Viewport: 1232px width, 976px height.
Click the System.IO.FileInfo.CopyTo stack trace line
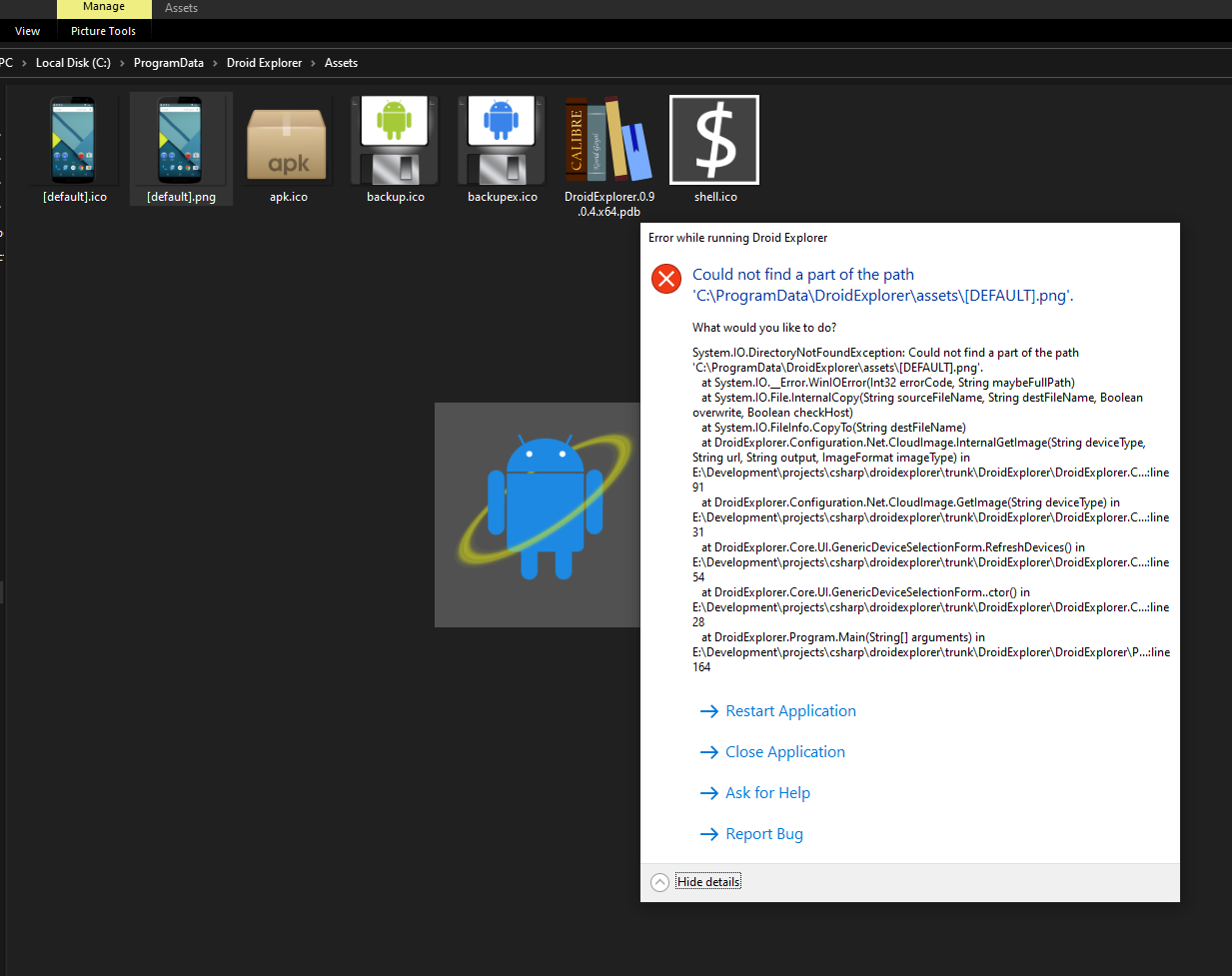(833, 428)
